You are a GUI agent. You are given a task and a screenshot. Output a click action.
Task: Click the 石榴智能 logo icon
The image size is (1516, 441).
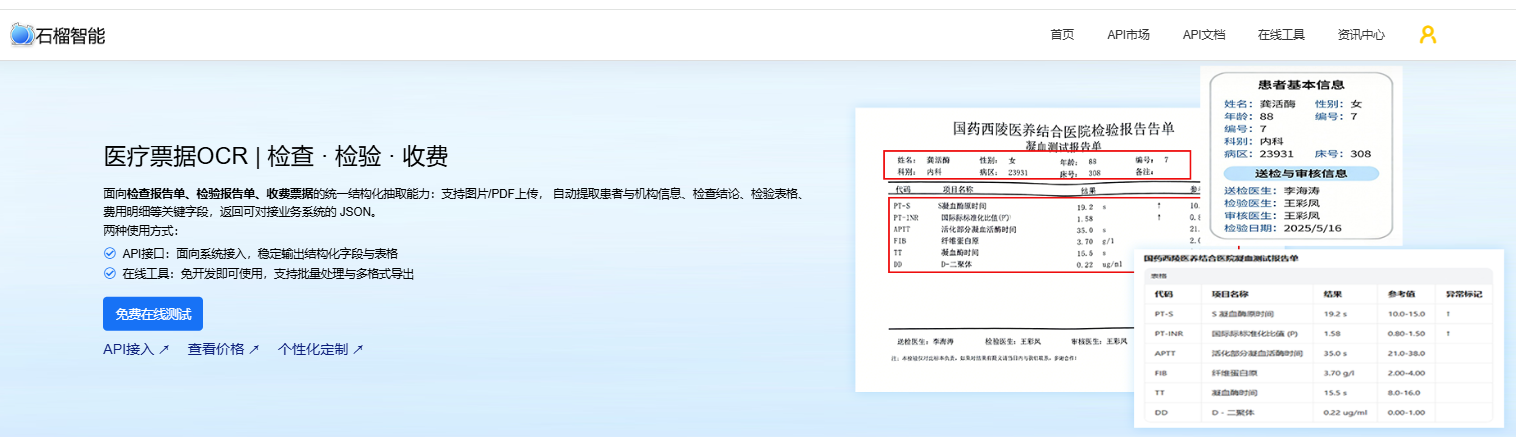tap(22, 35)
